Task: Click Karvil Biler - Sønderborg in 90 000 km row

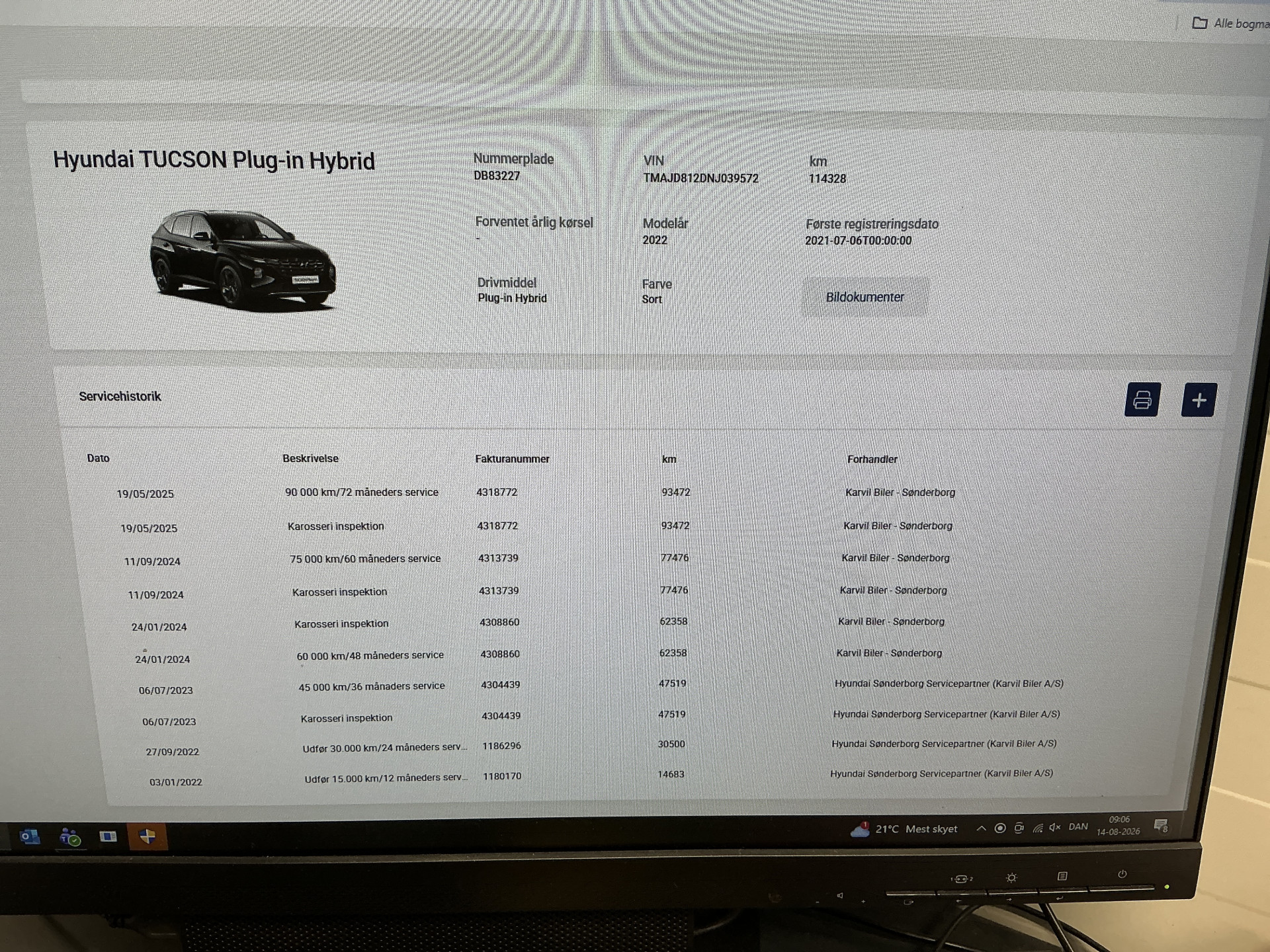Action: [900, 492]
